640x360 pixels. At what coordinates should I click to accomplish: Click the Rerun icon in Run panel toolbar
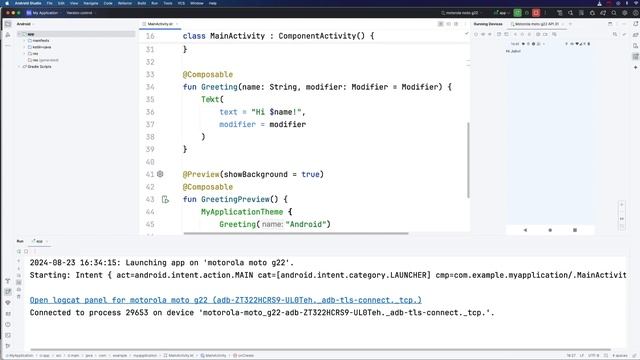tap(19, 251)
